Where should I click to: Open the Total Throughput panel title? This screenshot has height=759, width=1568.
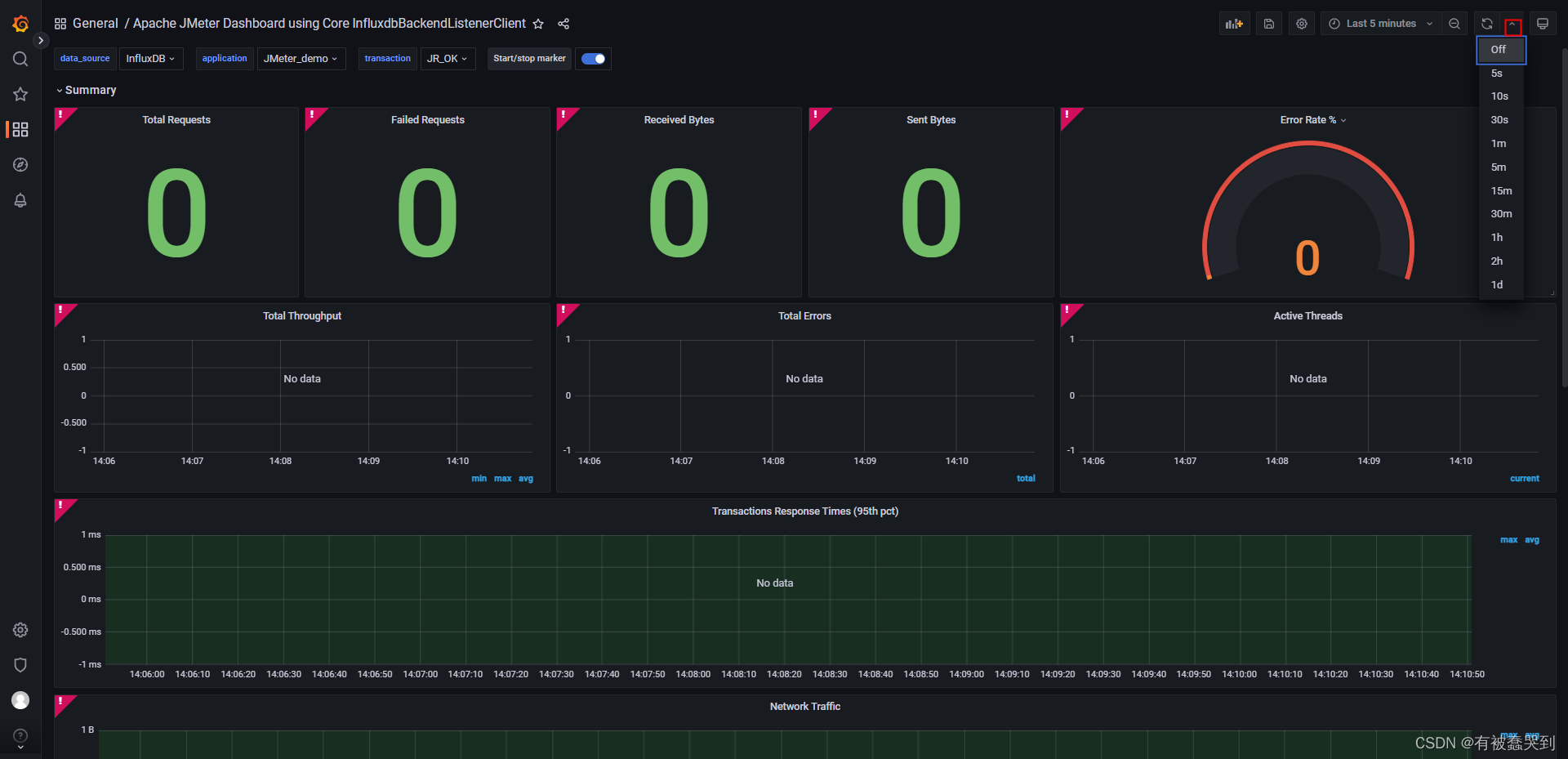click(302, 316)
